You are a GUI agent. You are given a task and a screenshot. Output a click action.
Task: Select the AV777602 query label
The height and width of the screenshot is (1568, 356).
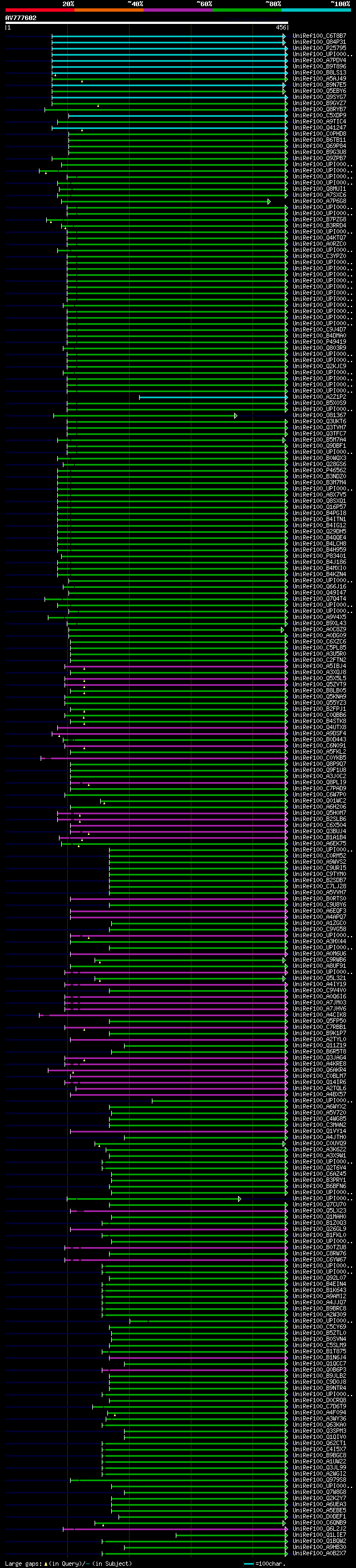21,18
